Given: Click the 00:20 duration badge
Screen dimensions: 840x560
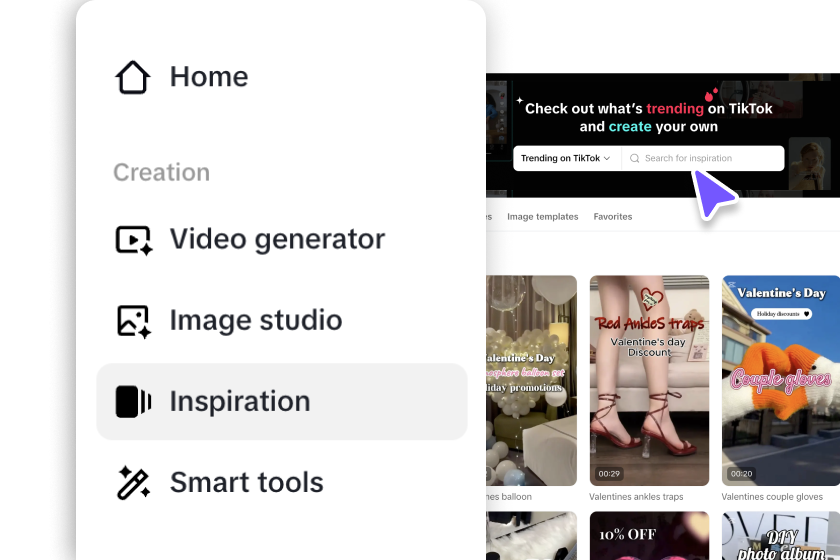Looking at the screenshot, I should tap(741, 474).
